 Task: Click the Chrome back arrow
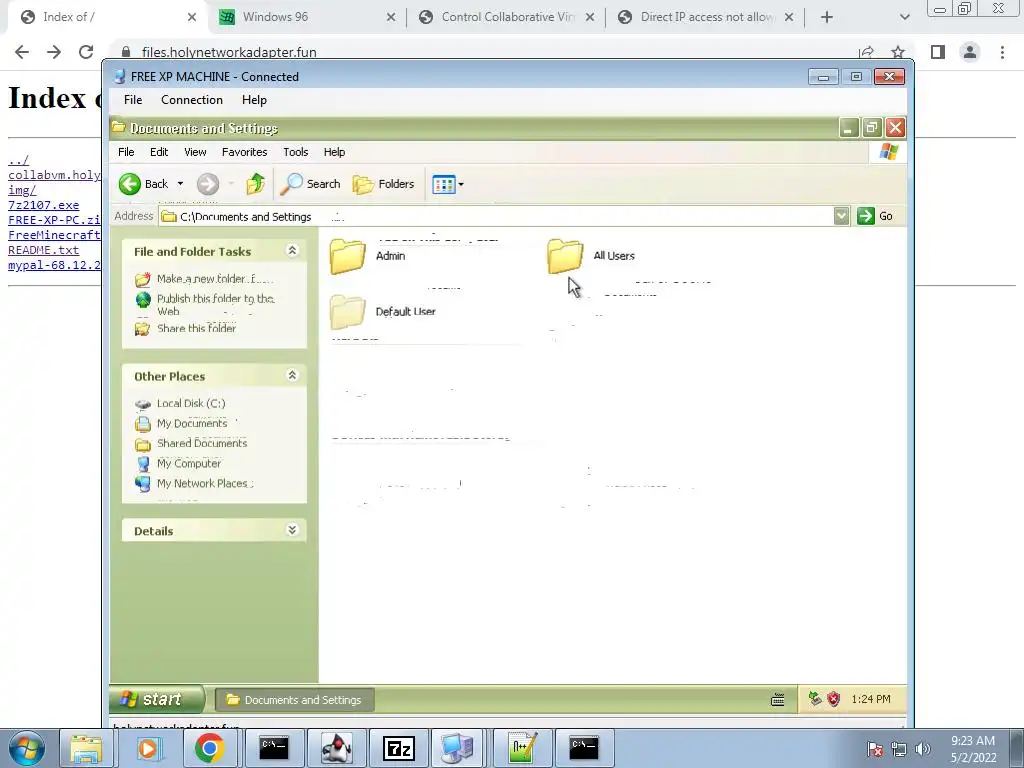point(22,52)
